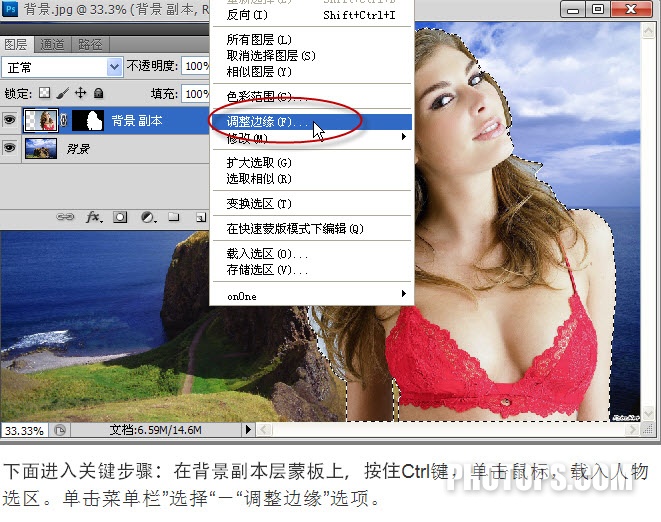Click horizontal scrollbar left arrow
The image size is (661, 522).
(264, 430)
